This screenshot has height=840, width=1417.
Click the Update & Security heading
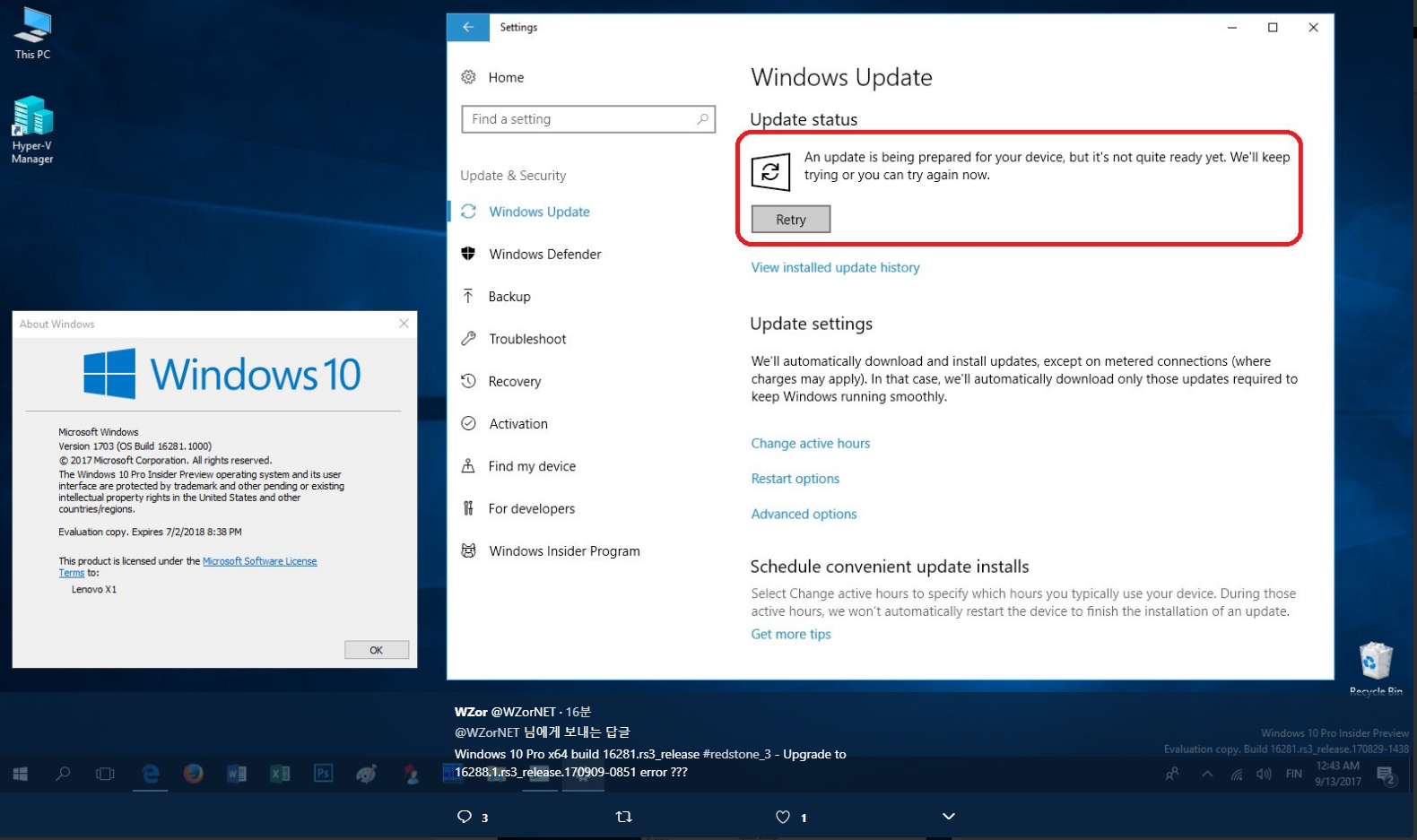(513, 176)
